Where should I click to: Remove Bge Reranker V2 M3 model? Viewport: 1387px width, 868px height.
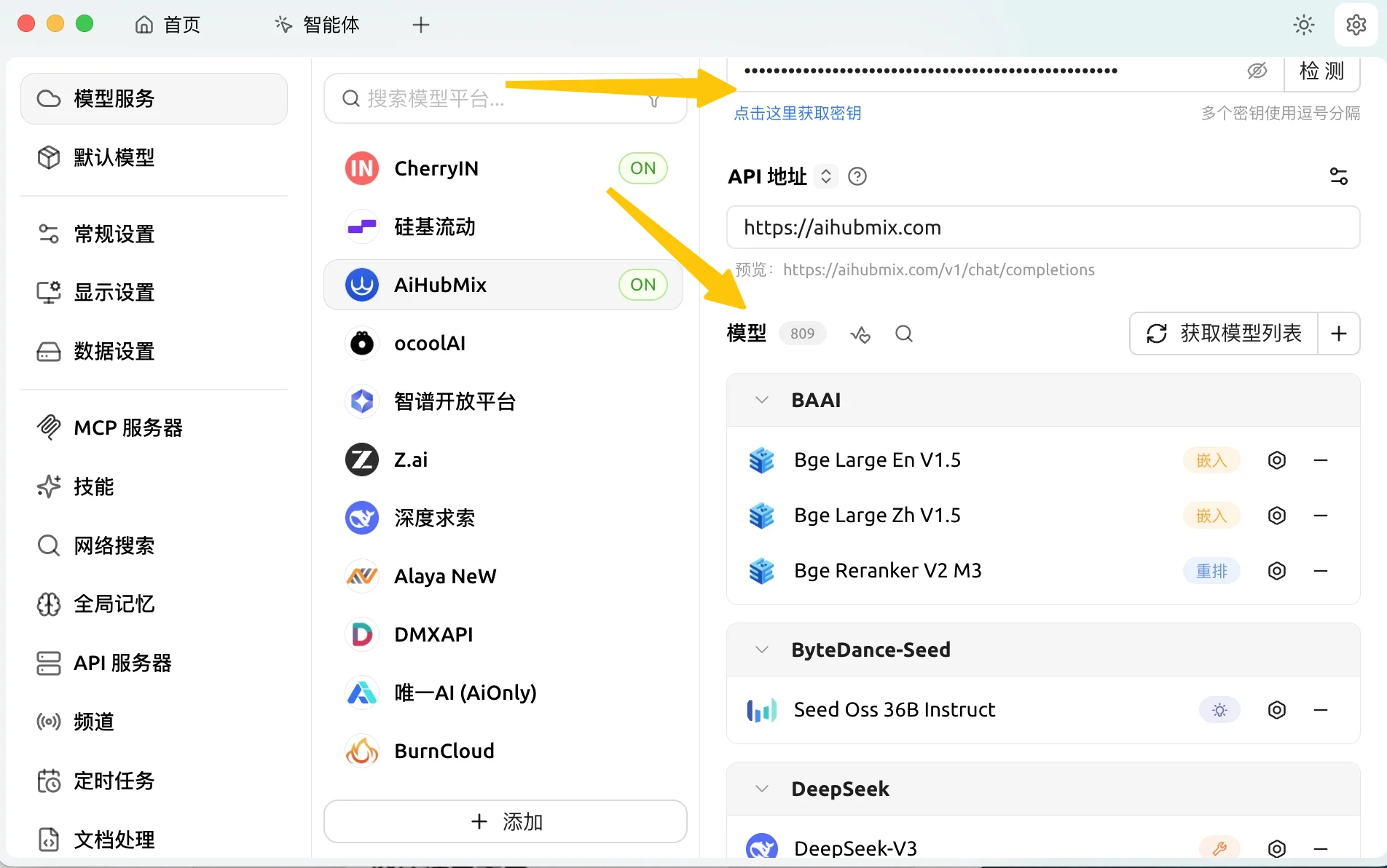[1321, 571]
